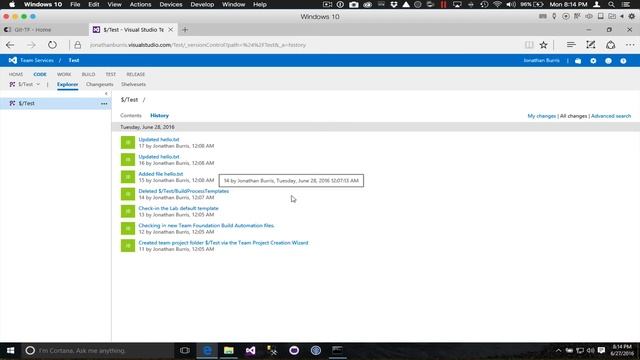Reload the page with refresh icon
This screenshot has width=640, height=360.
(x=52, y=45)
